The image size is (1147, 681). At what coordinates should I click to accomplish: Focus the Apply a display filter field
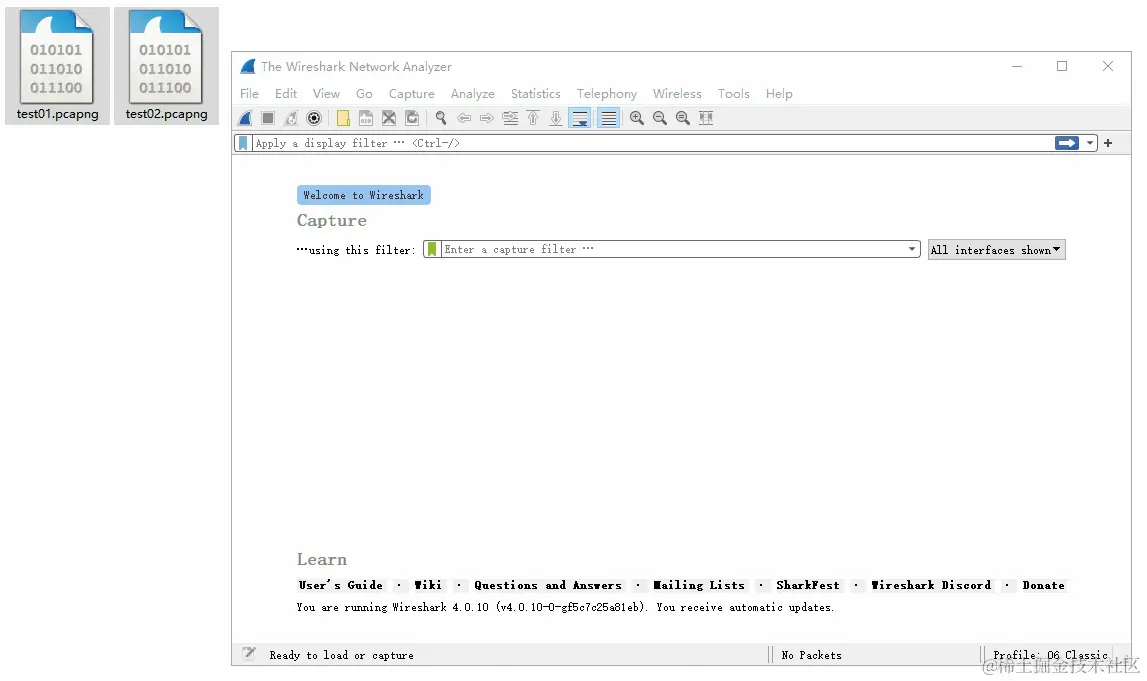(x=651, y=143)
